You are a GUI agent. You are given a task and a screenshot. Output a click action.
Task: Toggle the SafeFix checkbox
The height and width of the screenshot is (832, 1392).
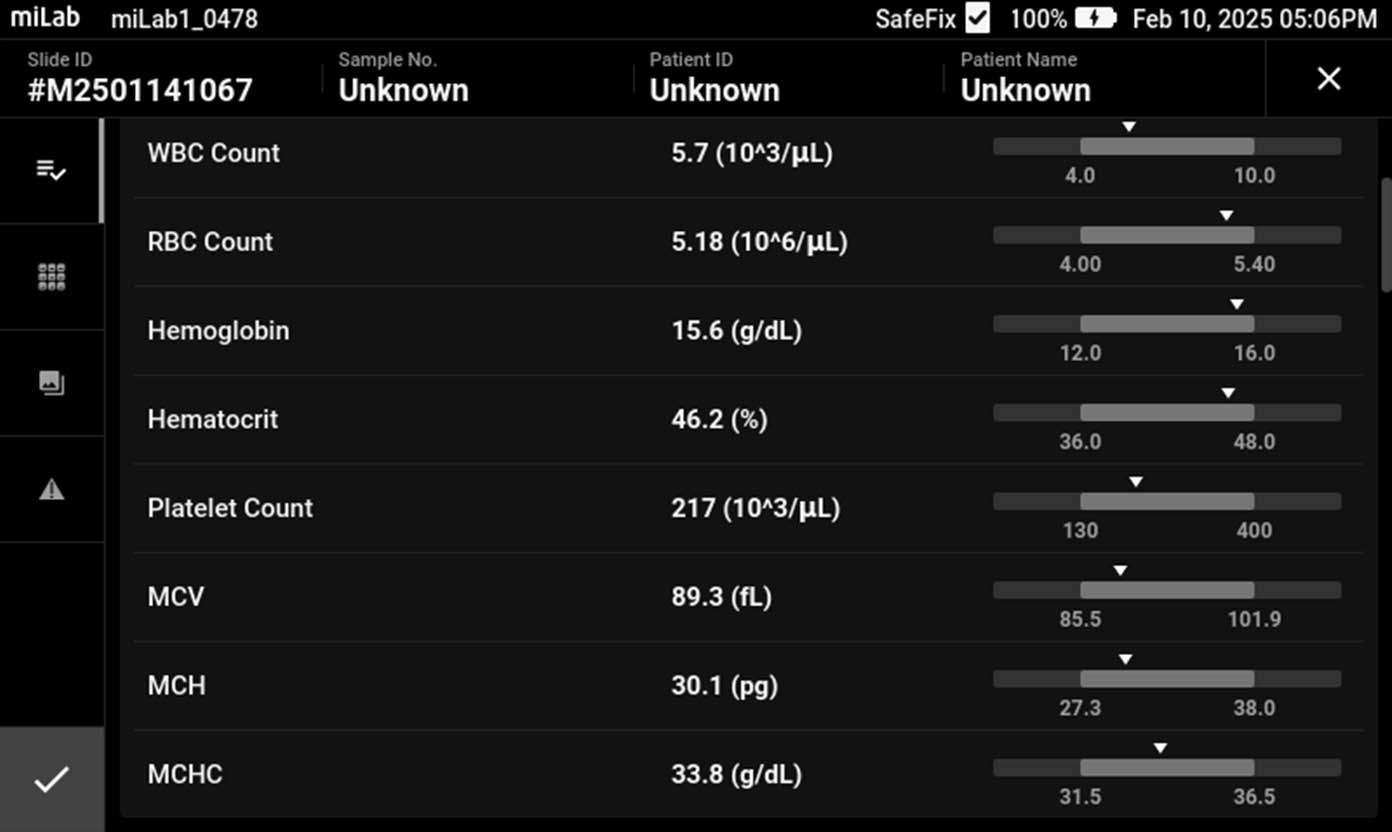point(977,19)
